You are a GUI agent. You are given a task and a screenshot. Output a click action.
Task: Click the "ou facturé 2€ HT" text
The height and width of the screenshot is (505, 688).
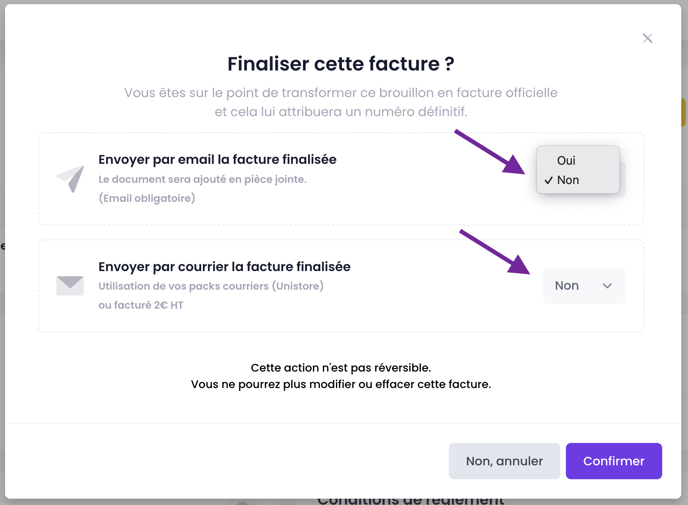coord(141,305)
